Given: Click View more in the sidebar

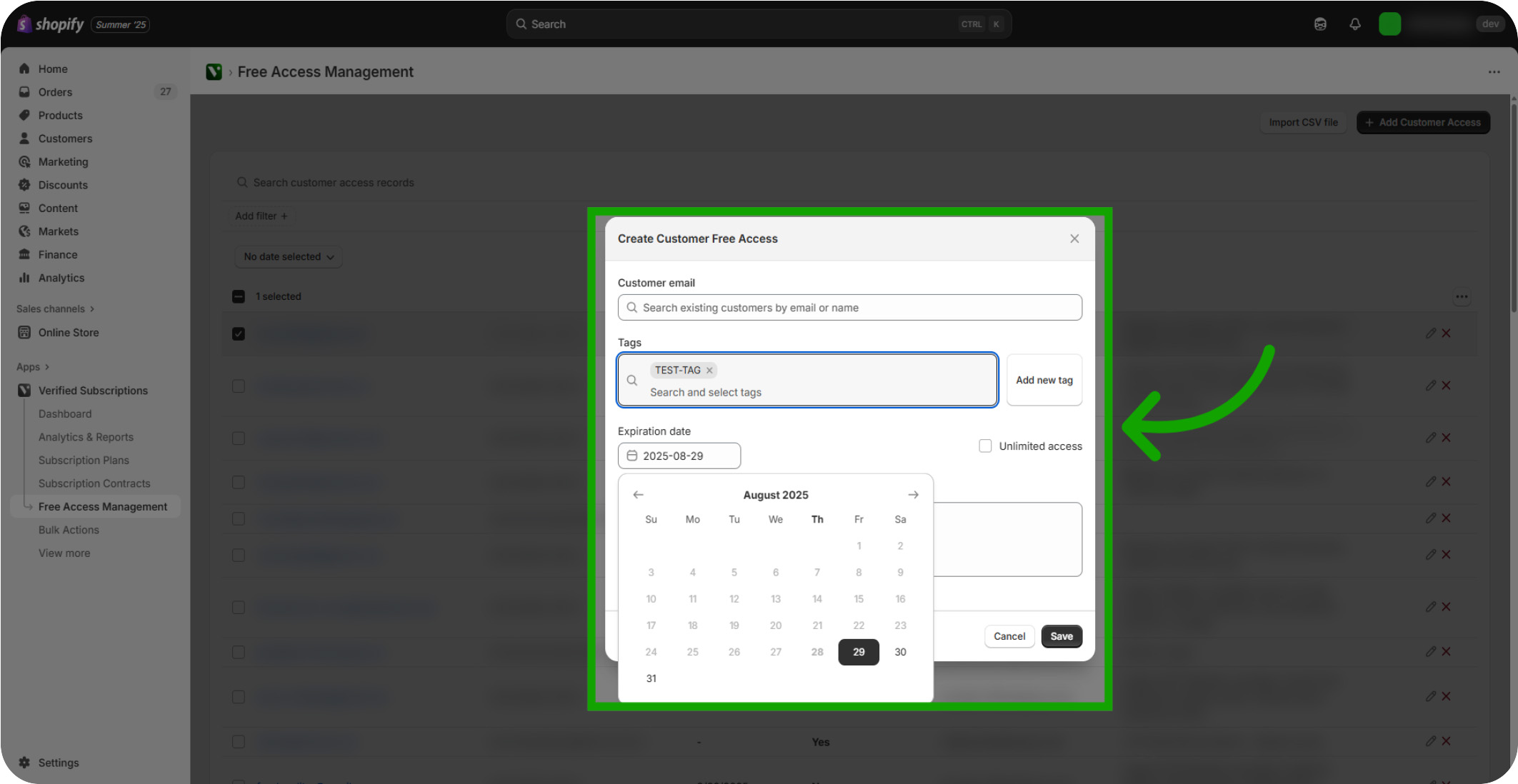Looking at the screenshot, I should coord(64,553).
